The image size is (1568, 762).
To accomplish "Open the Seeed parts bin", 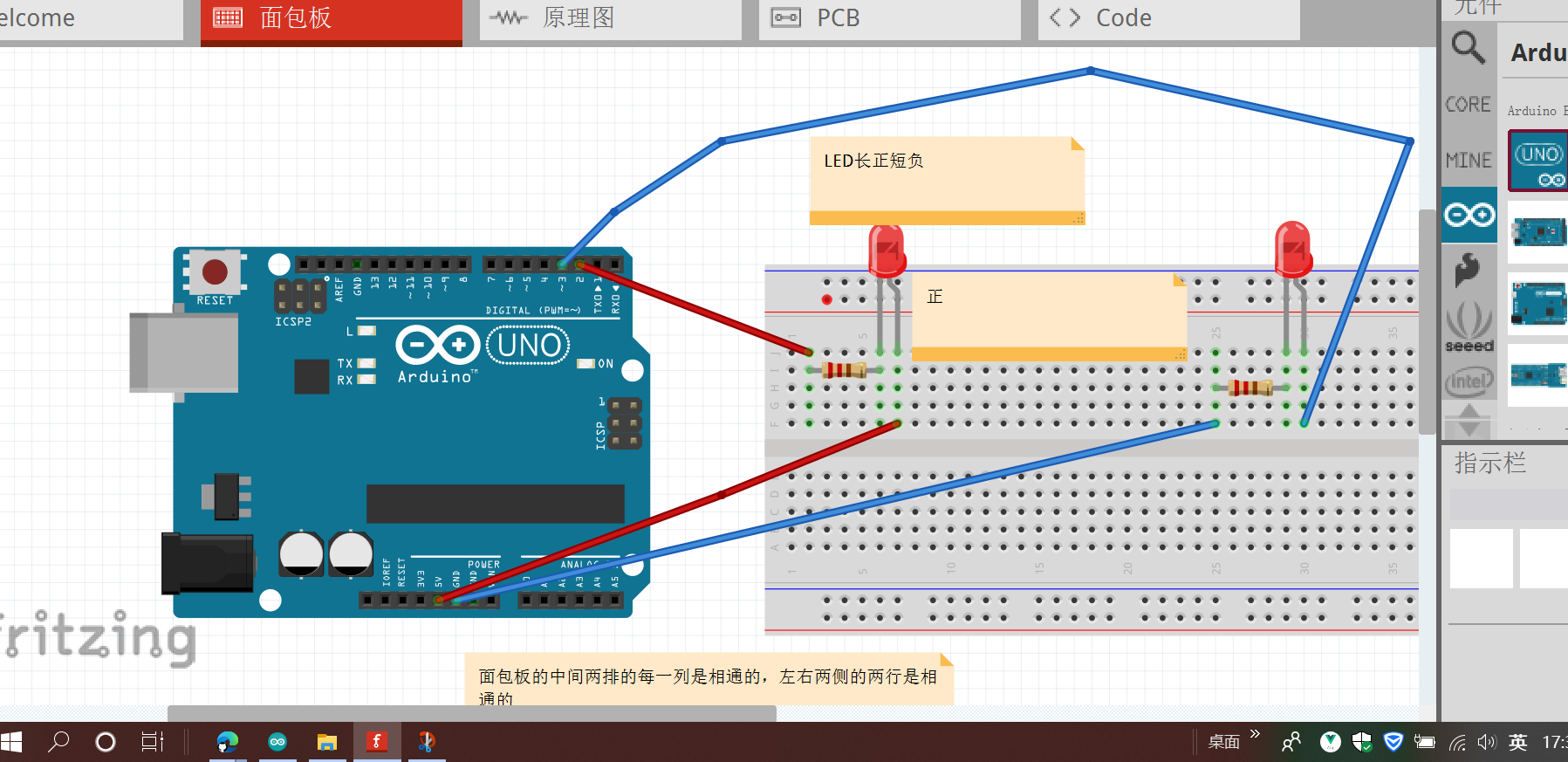I will click(x=1469, y=326).
